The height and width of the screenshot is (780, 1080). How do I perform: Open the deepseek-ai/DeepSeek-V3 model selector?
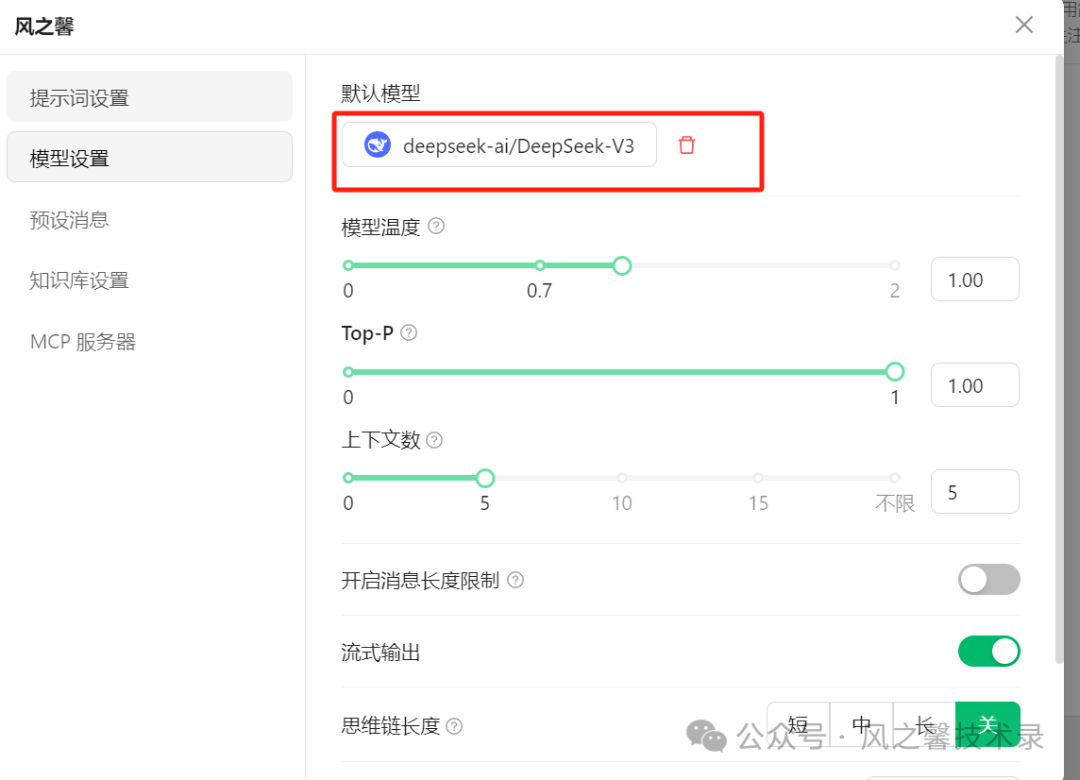click(x=500, y=145)
